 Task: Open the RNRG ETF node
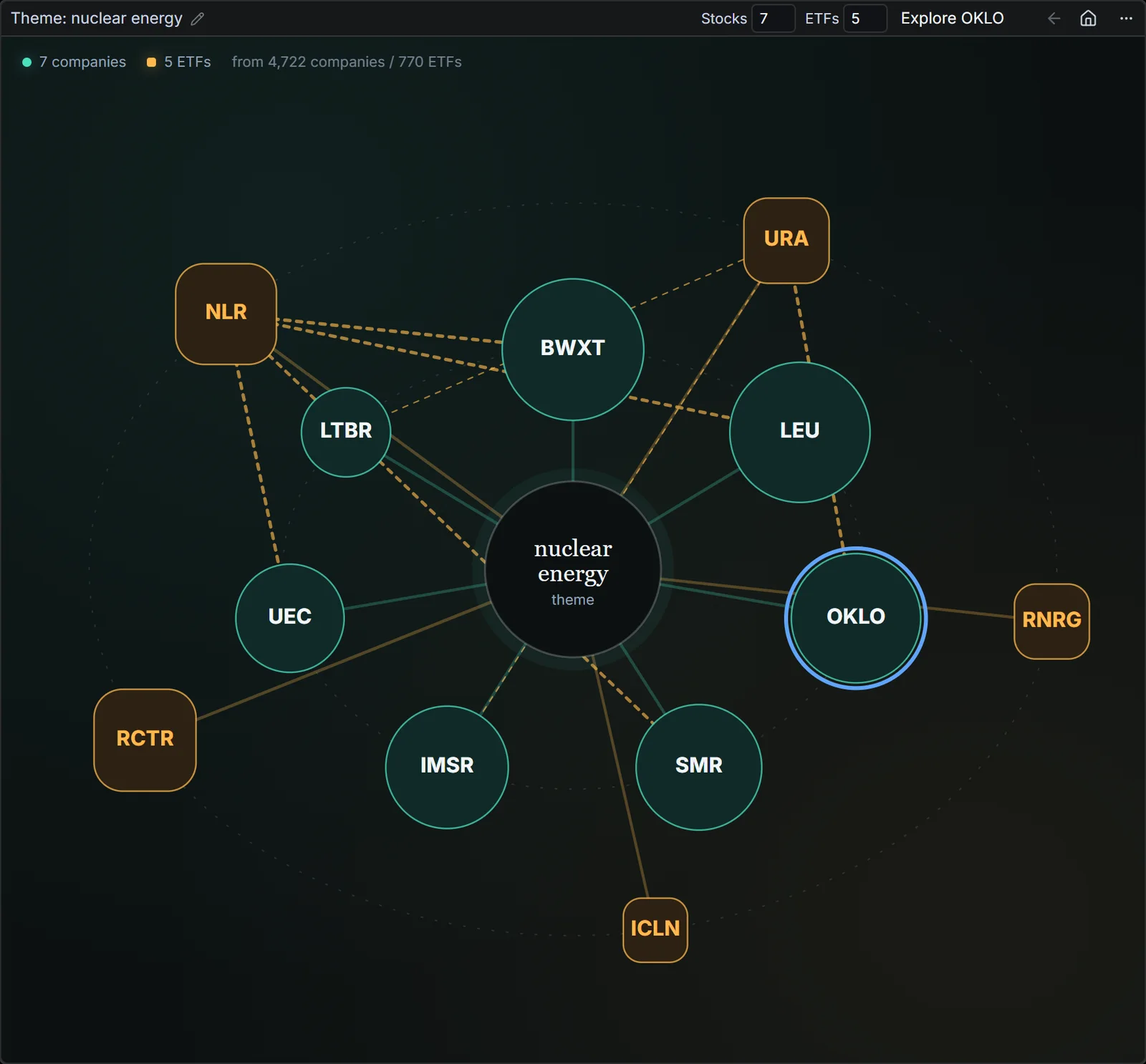(1051, 621)
